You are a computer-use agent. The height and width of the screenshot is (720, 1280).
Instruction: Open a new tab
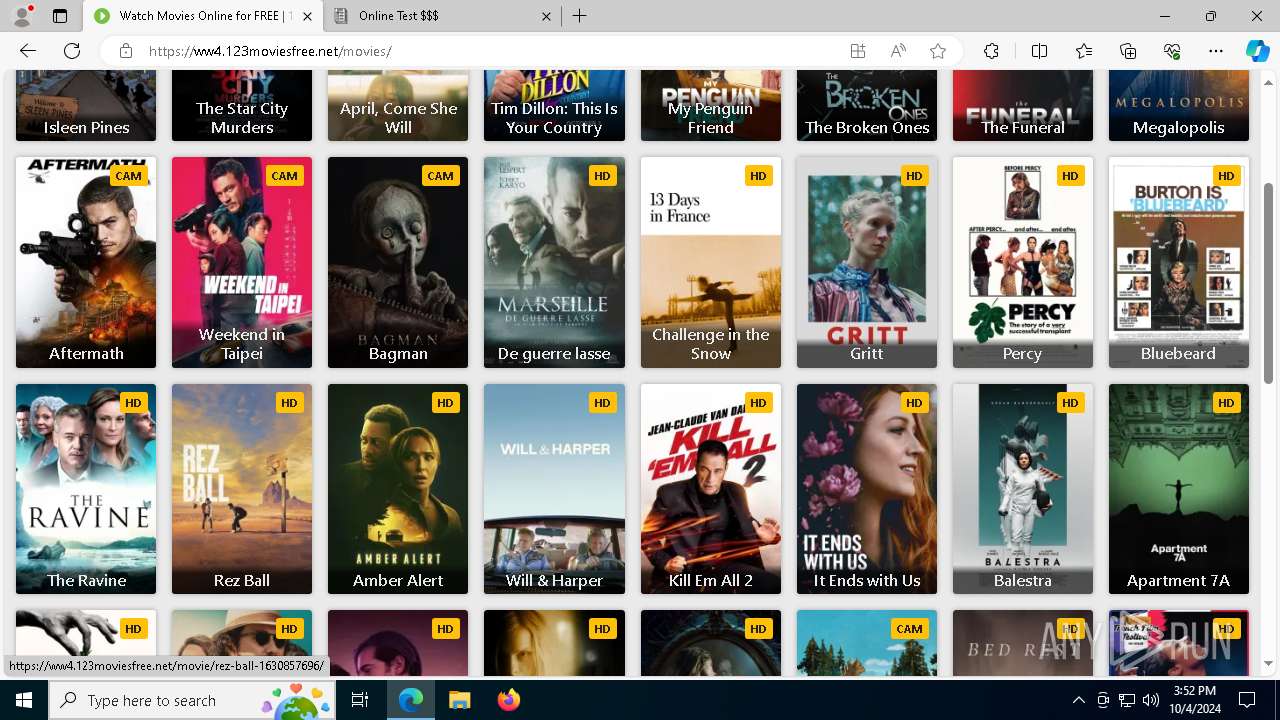coord(580,16)
